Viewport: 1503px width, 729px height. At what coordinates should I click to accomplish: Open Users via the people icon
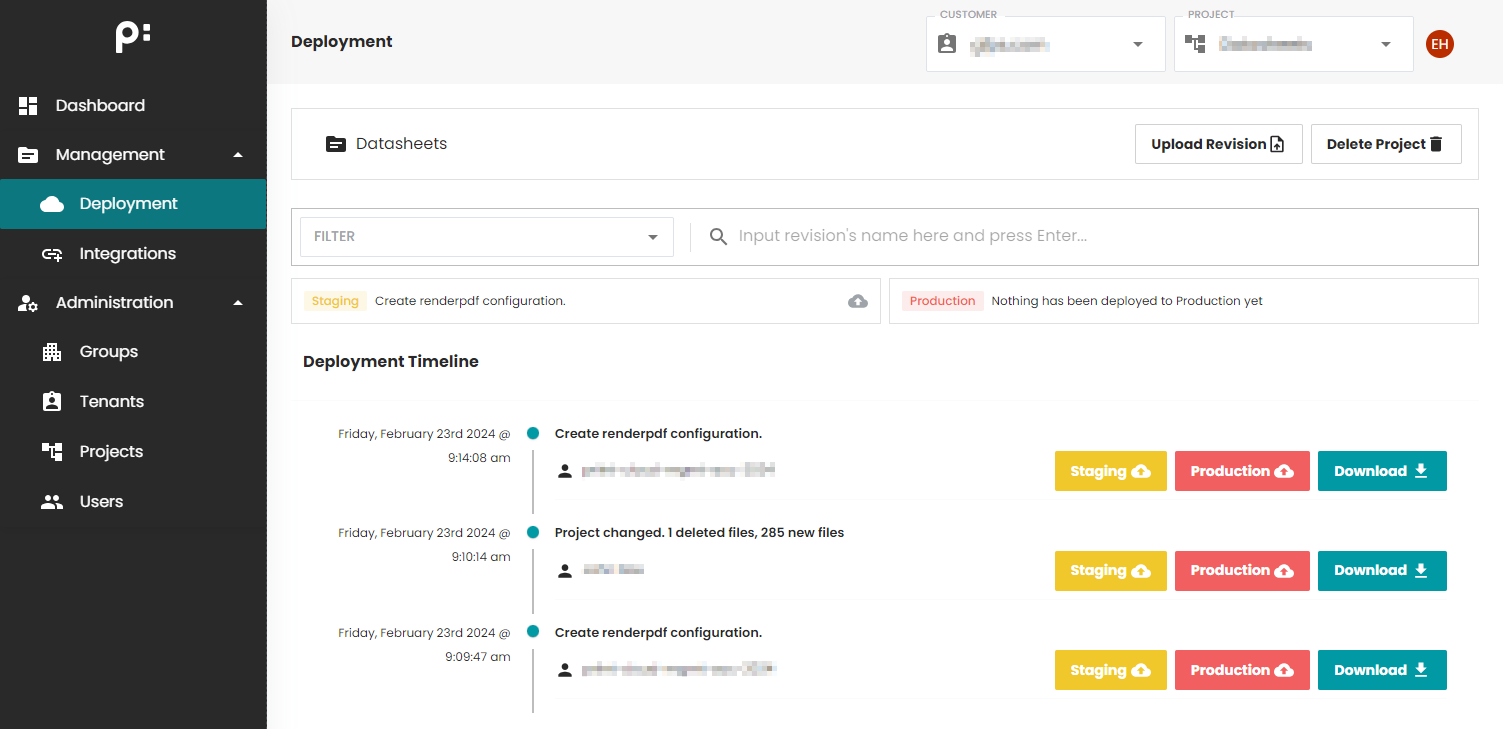tap(52, 501)
